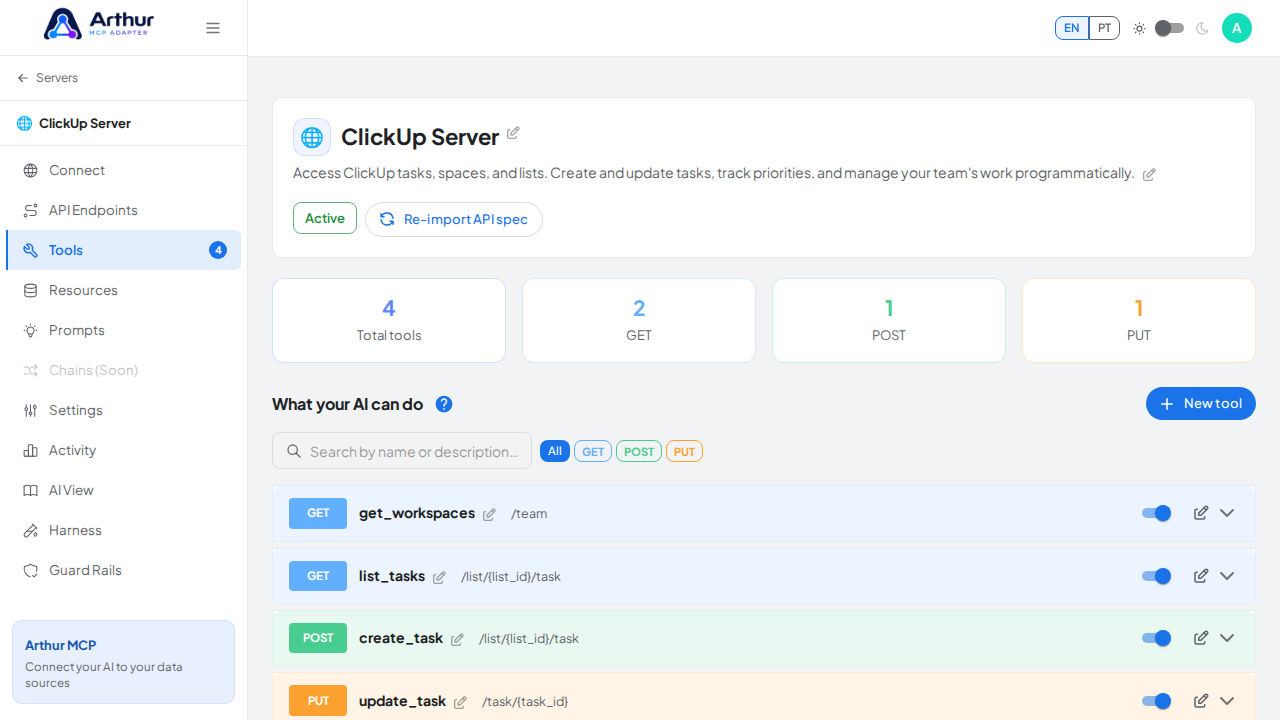Select Tools in sidebar
Viewport: 1280px width, 720px height.
pyautogui.click(x=123, y=250)
